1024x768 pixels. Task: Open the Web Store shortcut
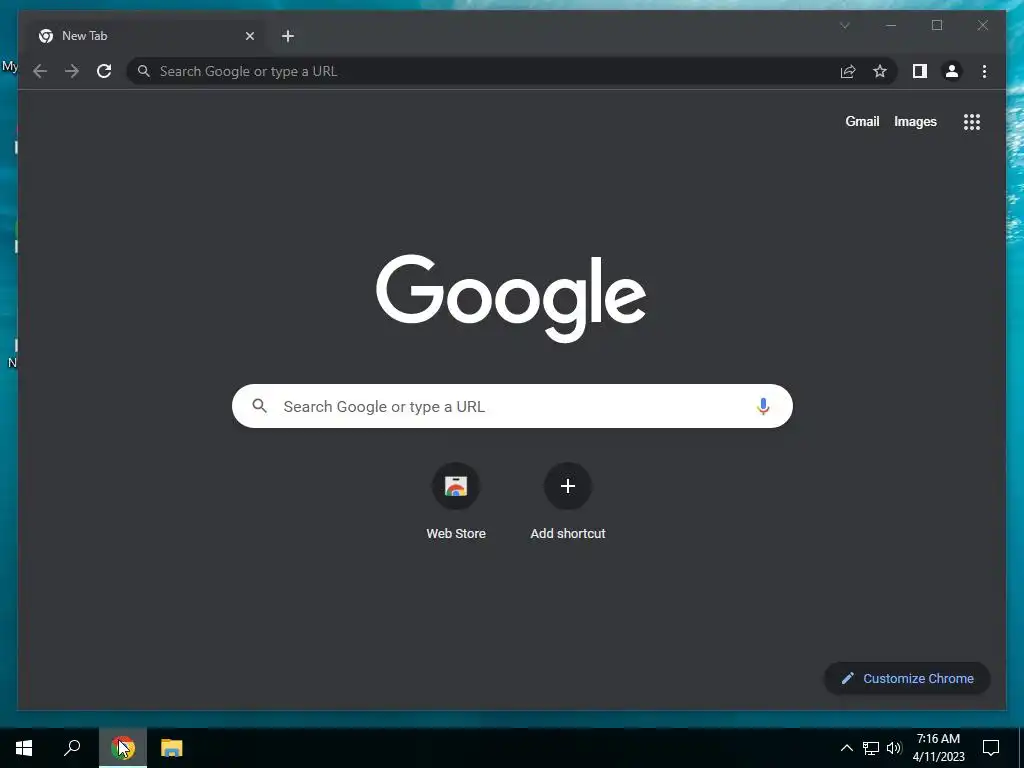click(x=456, y=501)
